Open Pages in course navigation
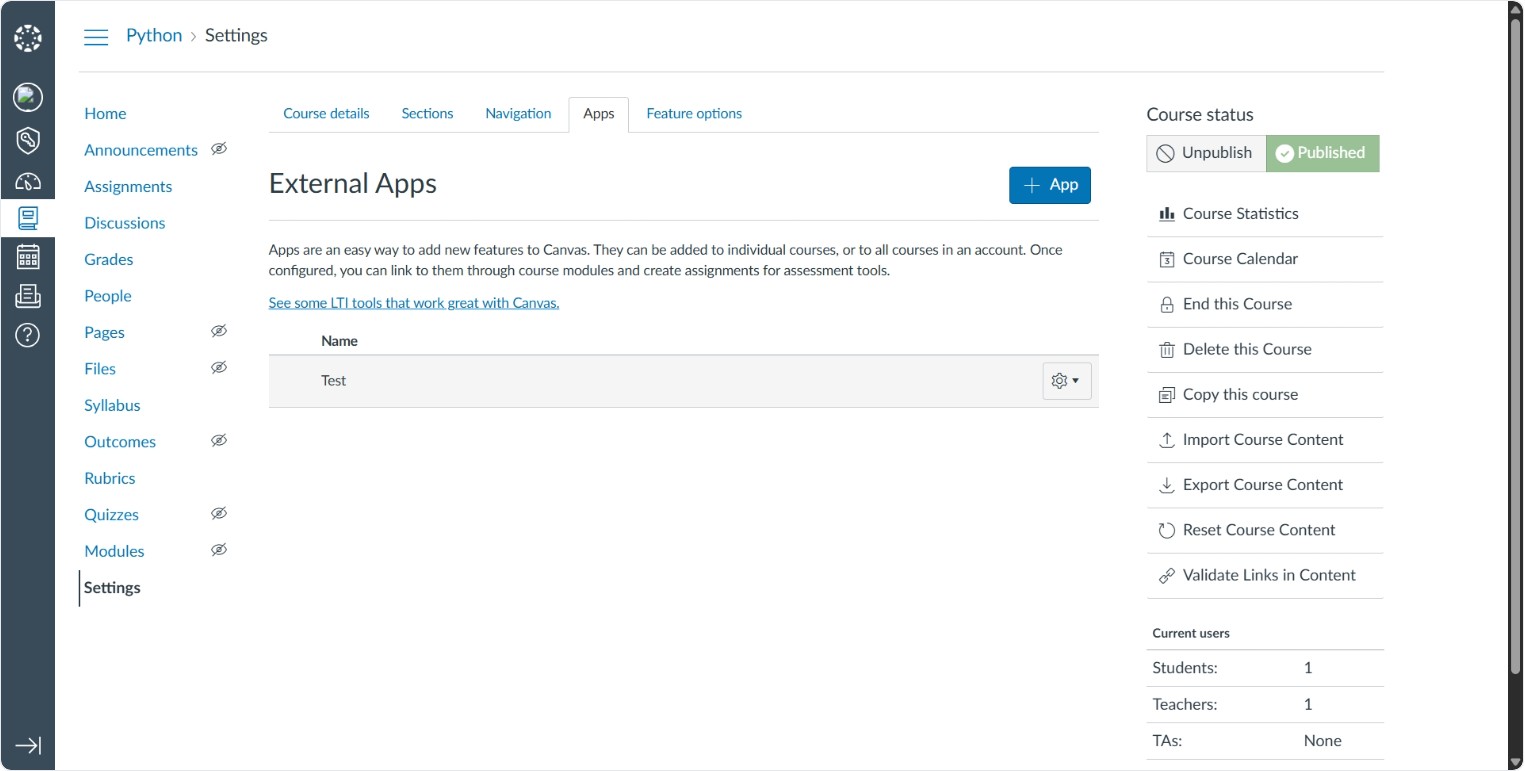The width and height of the screenshot is (1525, 771). tap(105, 333)
